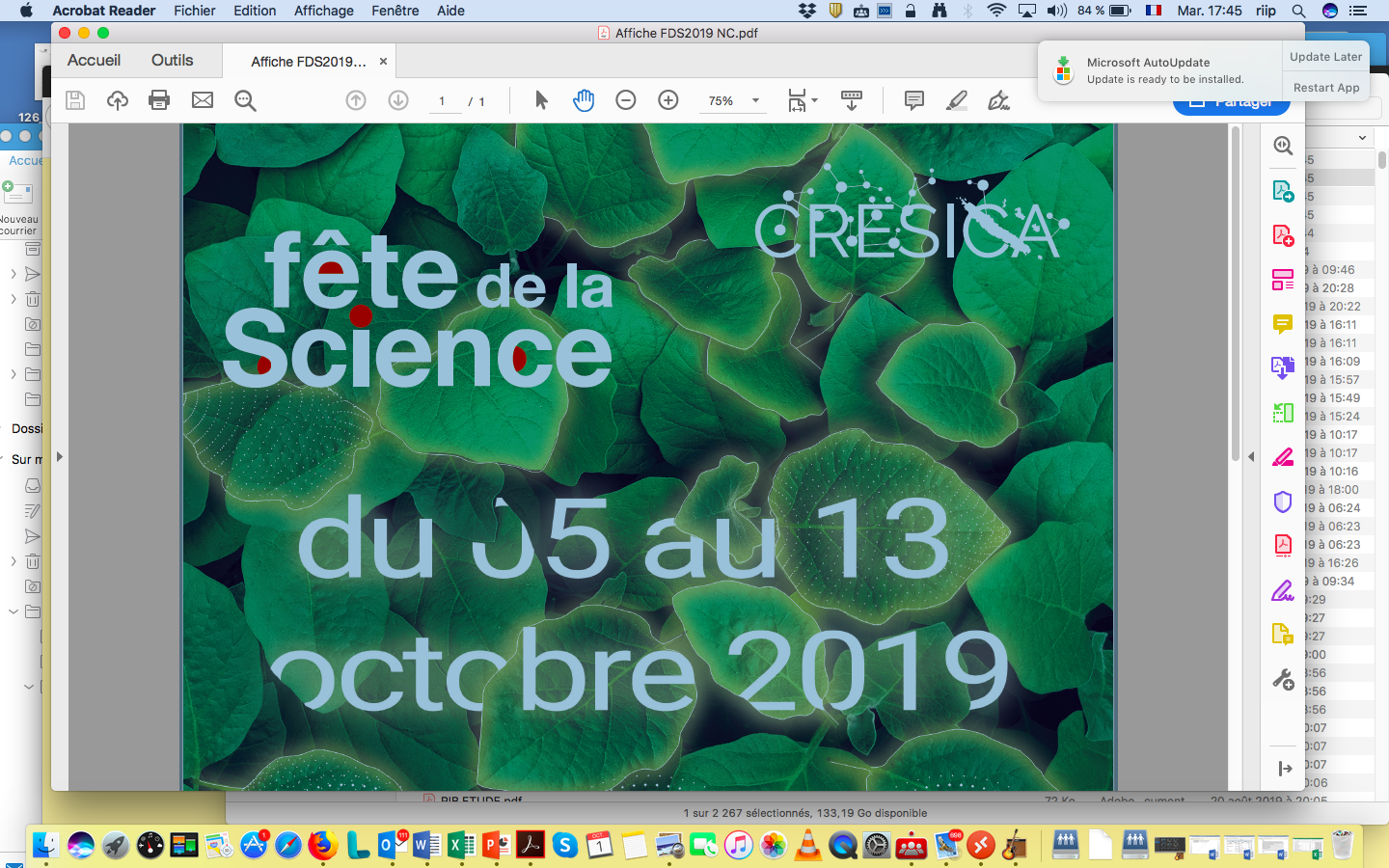This screenshot has width=1389, height=868.
Task: Send file by email envelope icon
Action: [203, 100]
